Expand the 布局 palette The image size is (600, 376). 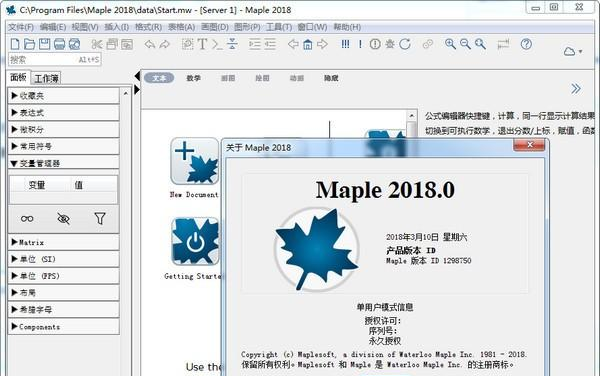coord(64,293)
